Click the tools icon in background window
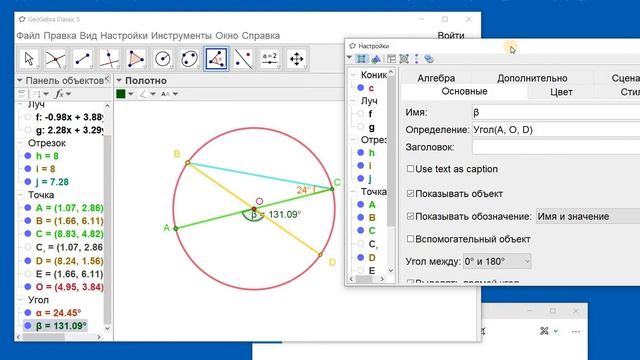The image size is (640, 360). tap(544, 331)
